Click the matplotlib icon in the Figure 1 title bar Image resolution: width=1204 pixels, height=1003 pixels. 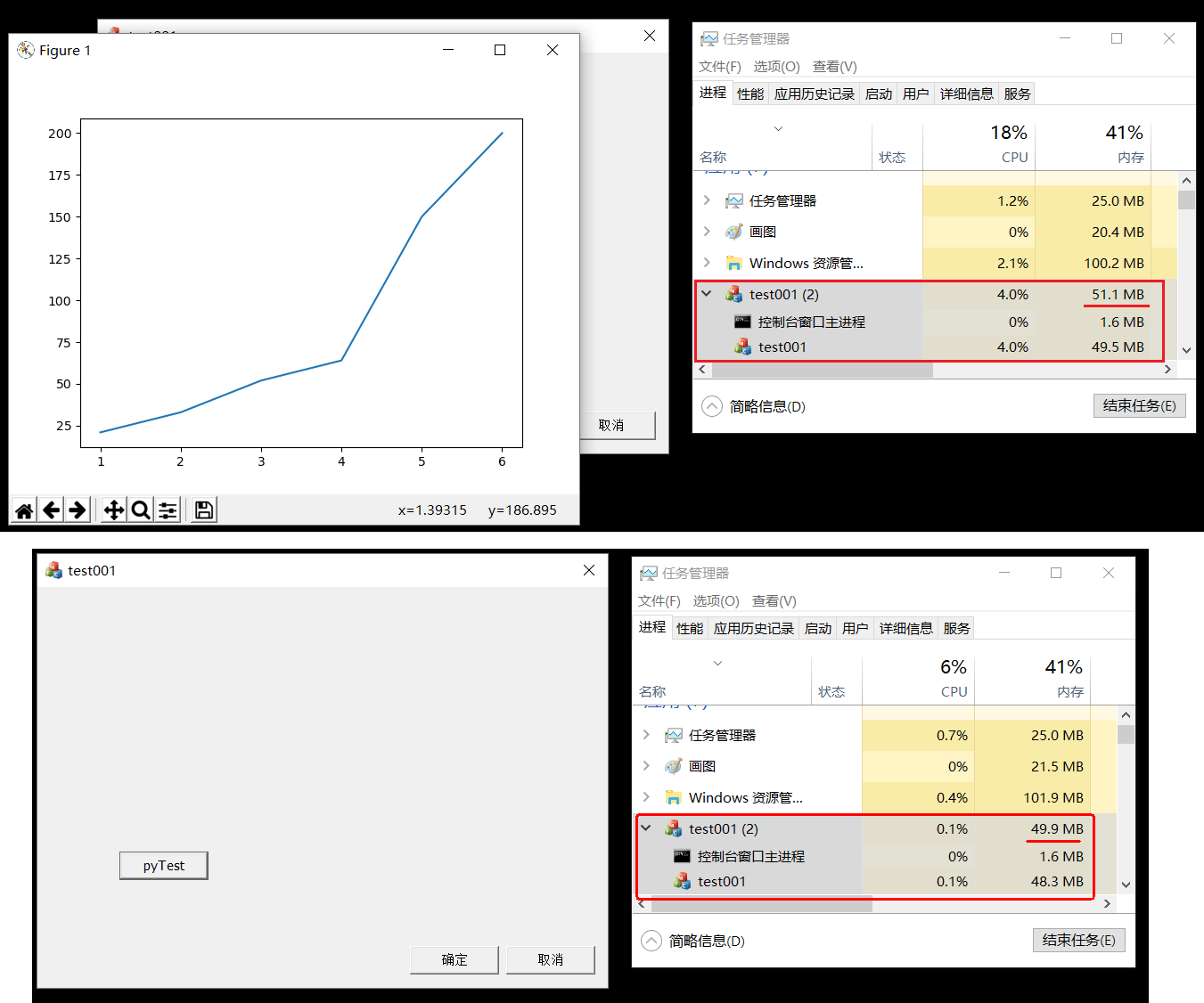[26, 50]
